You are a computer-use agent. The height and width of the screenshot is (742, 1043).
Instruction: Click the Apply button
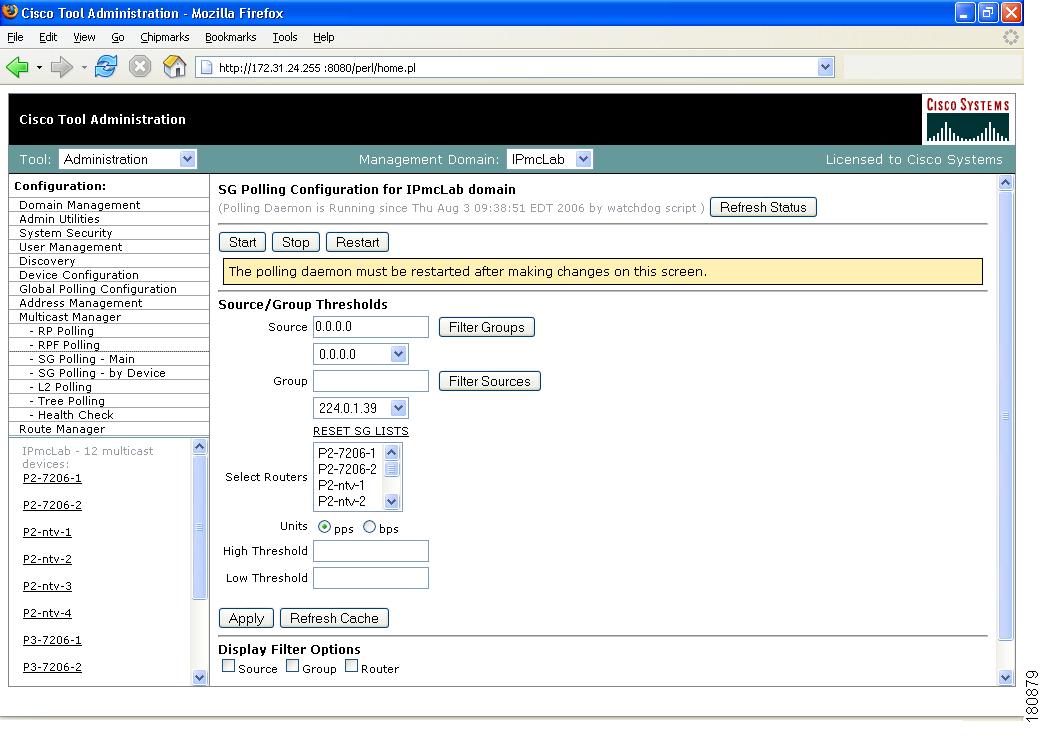tap(246, 618)
